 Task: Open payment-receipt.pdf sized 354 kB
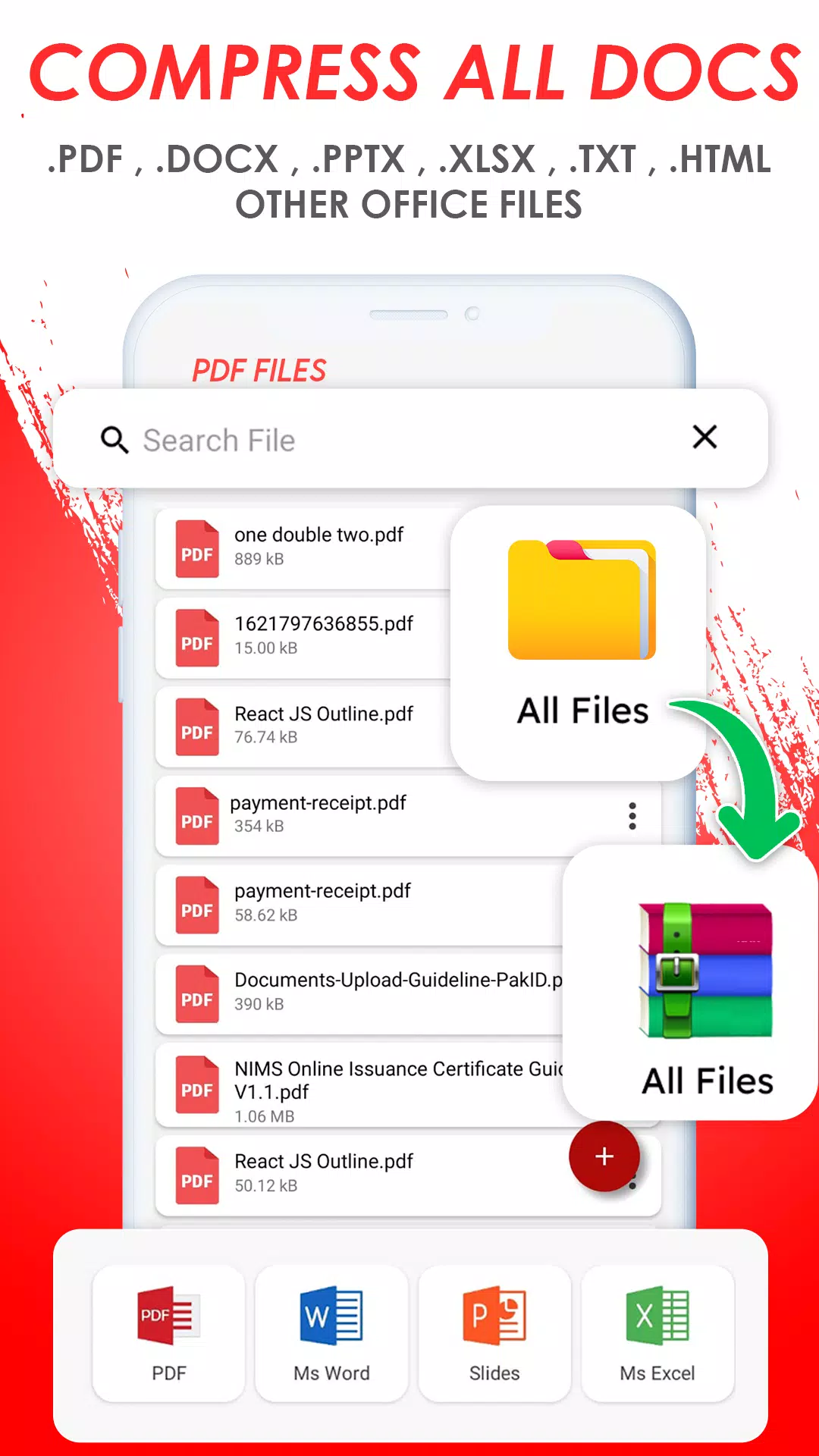[408, 816]
